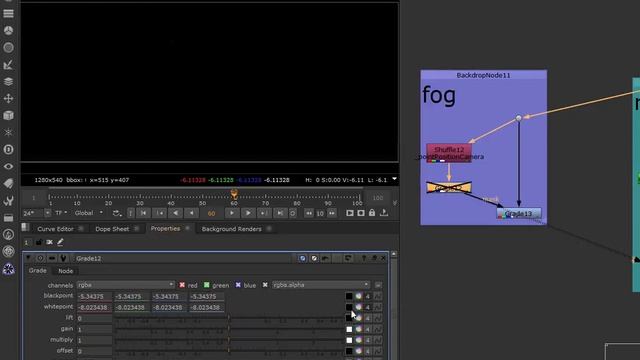Click the lift value input field
Screen dimensions: 640x360
tap(94, 318)
